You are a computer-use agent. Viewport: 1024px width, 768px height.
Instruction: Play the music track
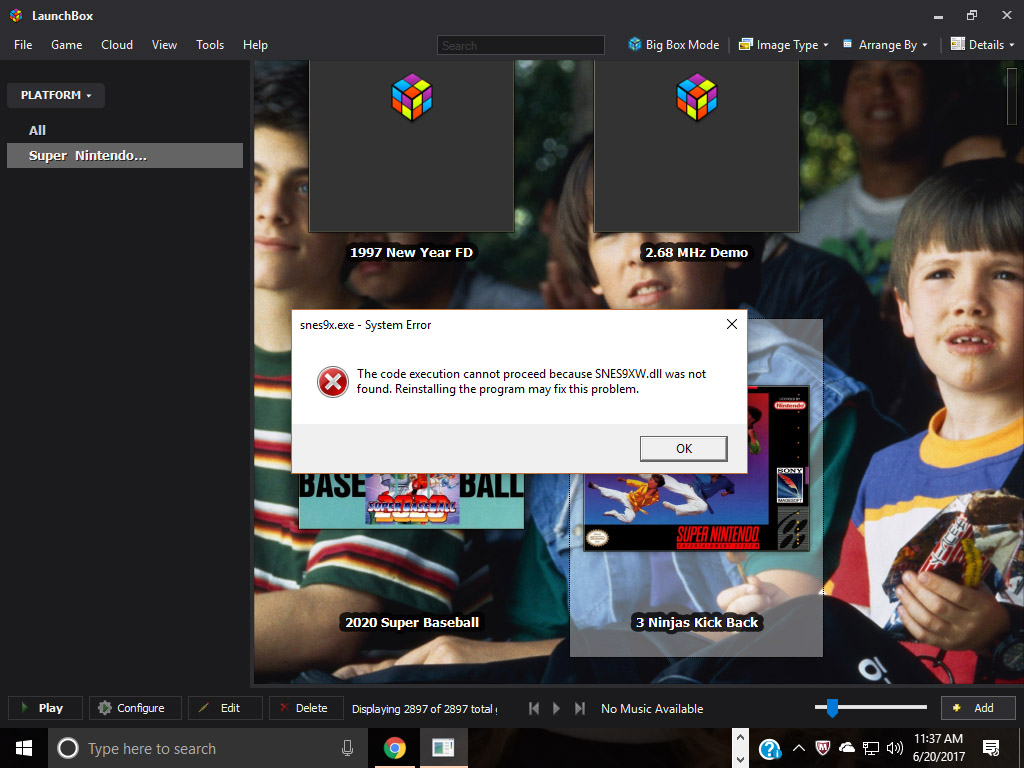pos(556,709)
